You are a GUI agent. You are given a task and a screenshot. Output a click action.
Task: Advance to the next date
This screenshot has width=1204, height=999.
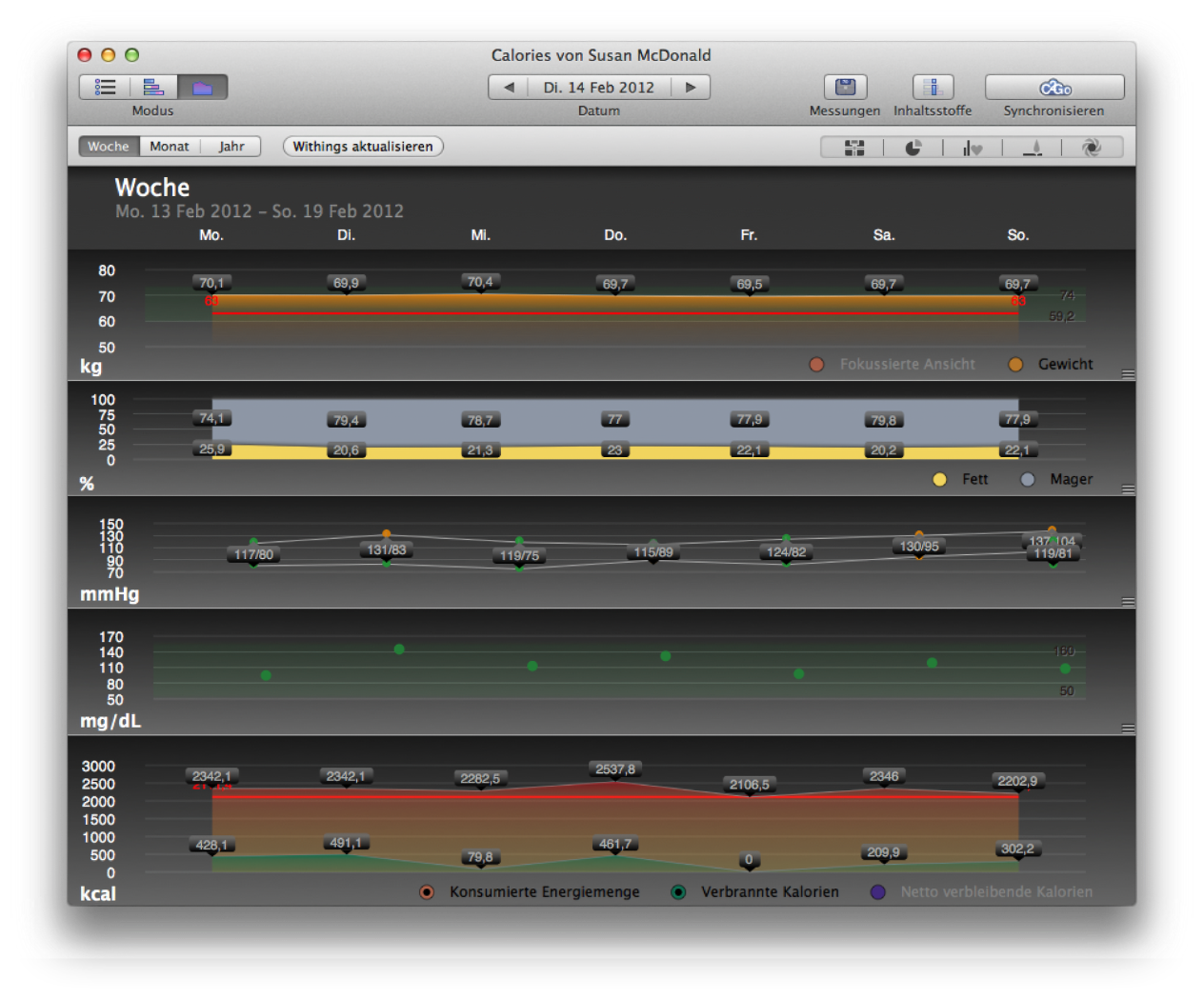(691, 88)
